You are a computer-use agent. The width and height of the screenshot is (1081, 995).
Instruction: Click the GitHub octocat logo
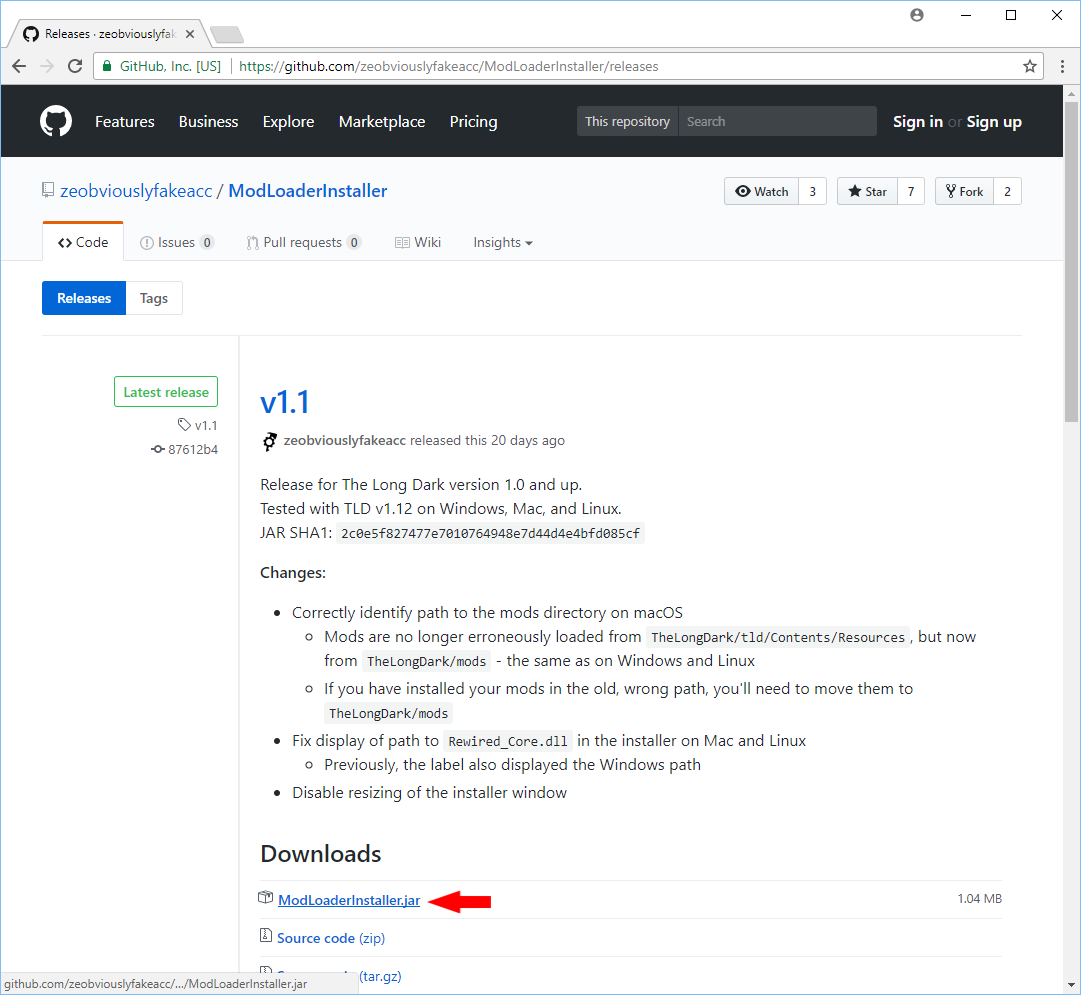[x=56, y=121]
